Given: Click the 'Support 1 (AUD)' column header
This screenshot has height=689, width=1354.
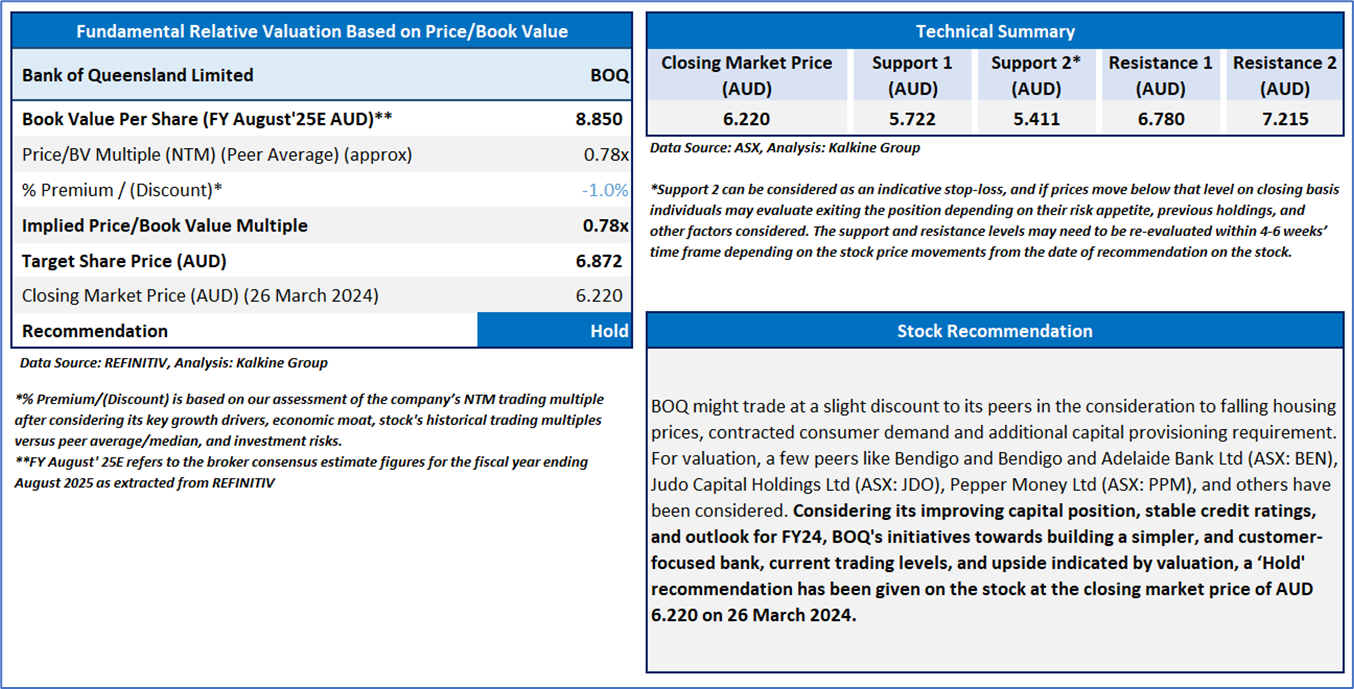Looking at the screenshot, I should (912, 75).
